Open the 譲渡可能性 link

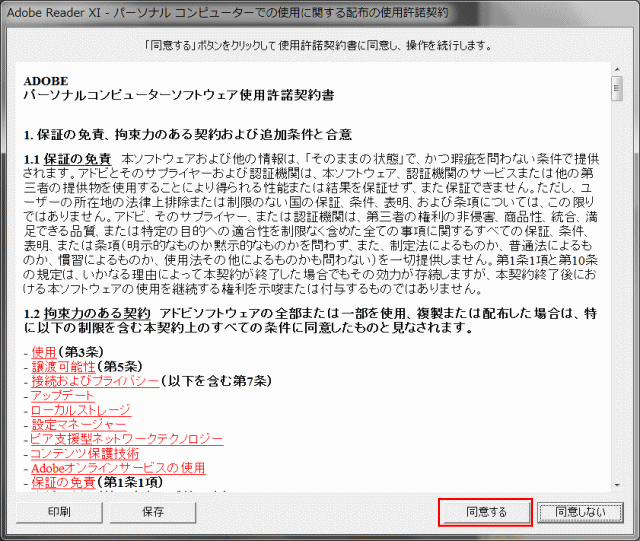click(x=63, y=366)
